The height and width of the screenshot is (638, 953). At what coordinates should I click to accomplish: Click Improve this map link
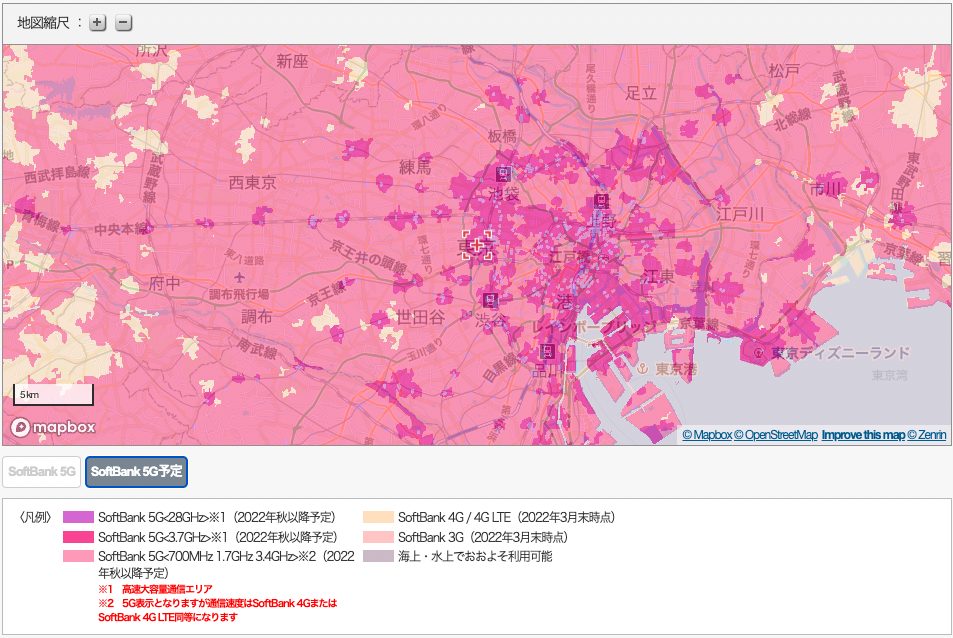coord(862,435)
